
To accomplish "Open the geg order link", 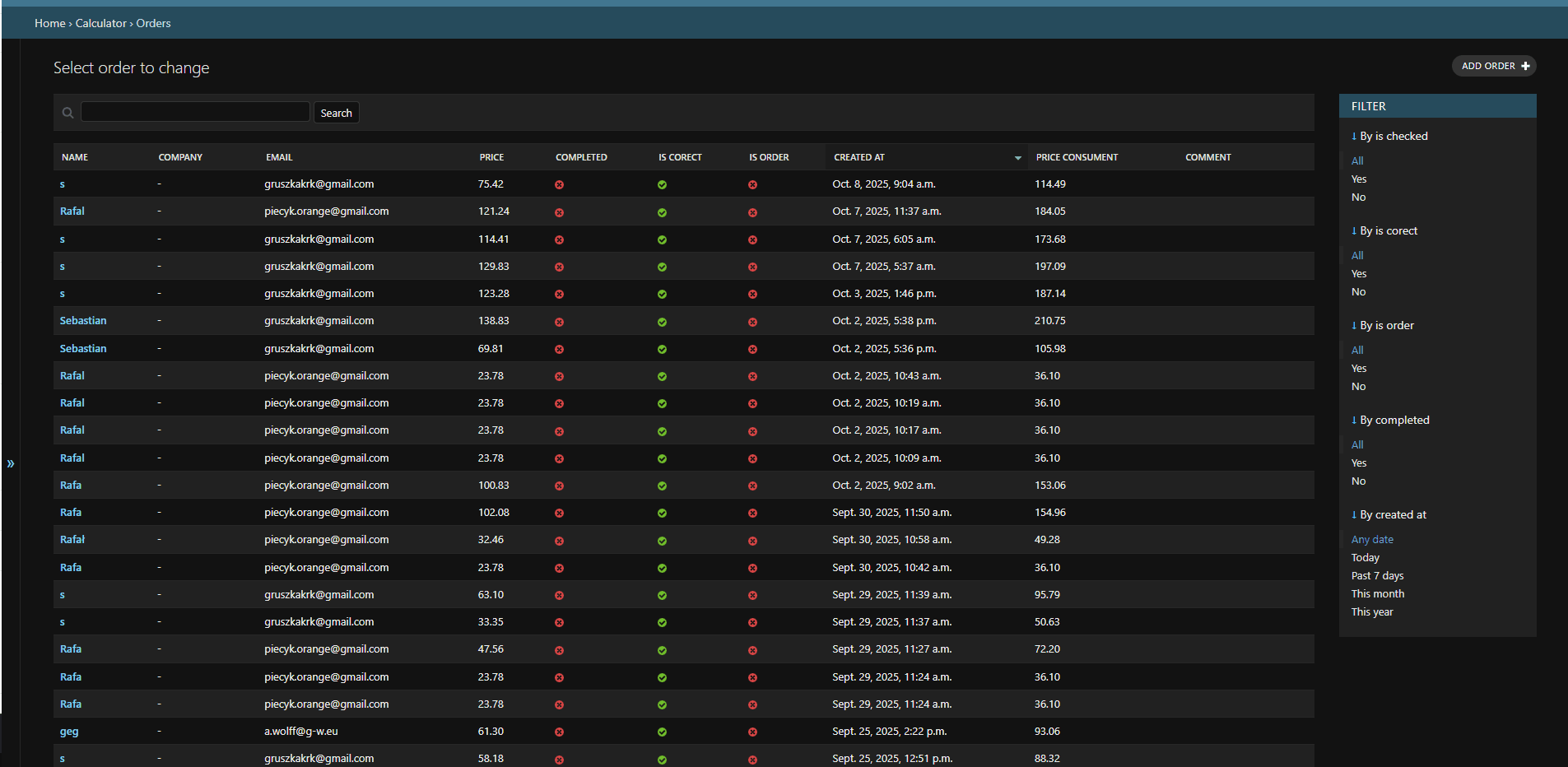I will tap(69, 732).
